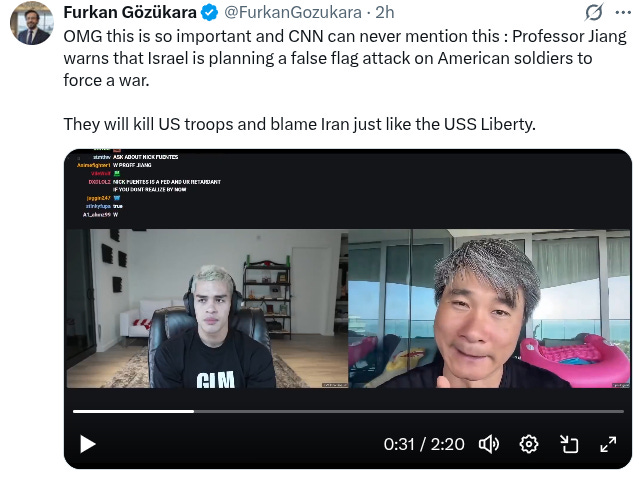Open the video settings gear
Viewport: 643px width, 478px height.
coord(529,444)
